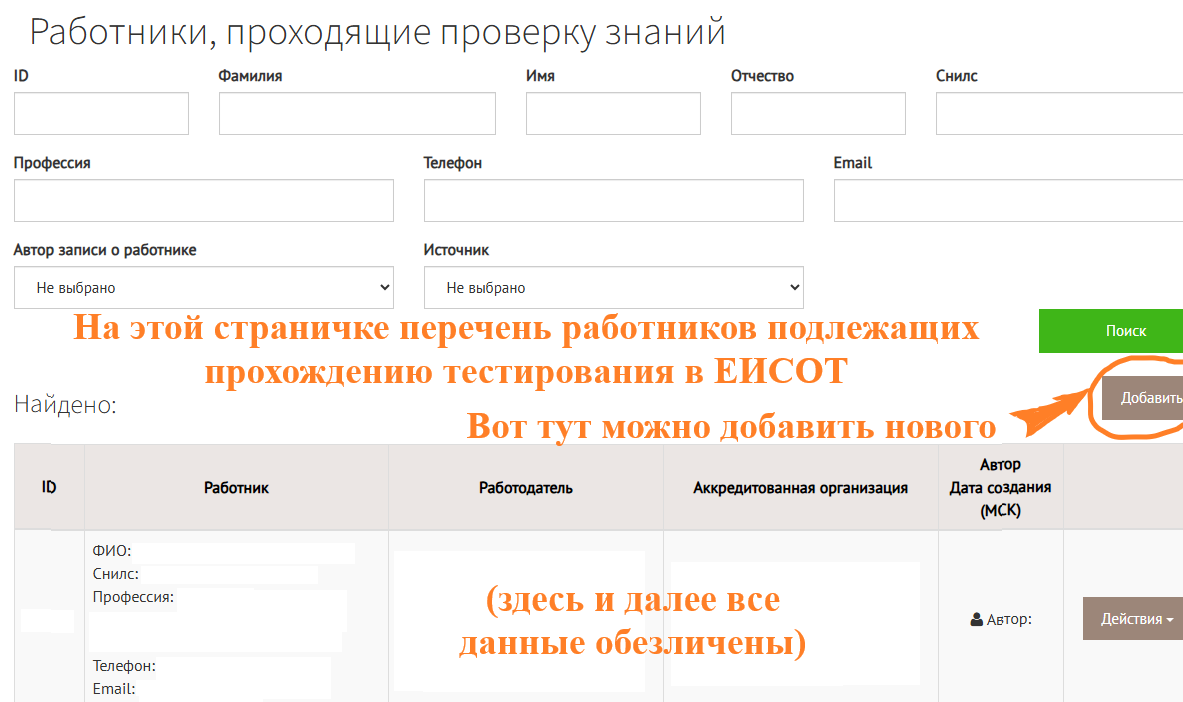Click the Работодатель column header

(526, 488)
